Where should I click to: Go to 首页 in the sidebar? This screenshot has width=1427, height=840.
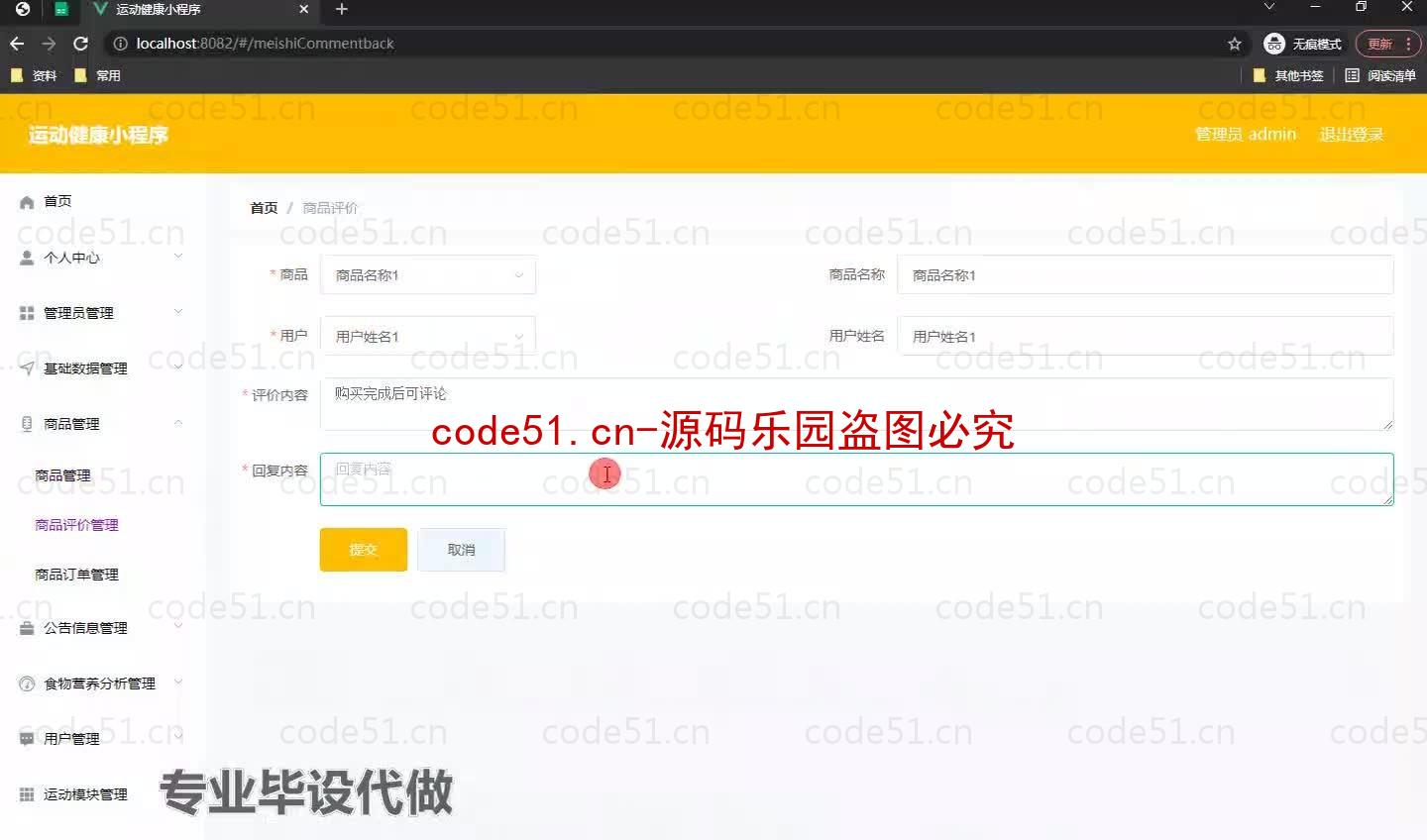pos(57,201)
